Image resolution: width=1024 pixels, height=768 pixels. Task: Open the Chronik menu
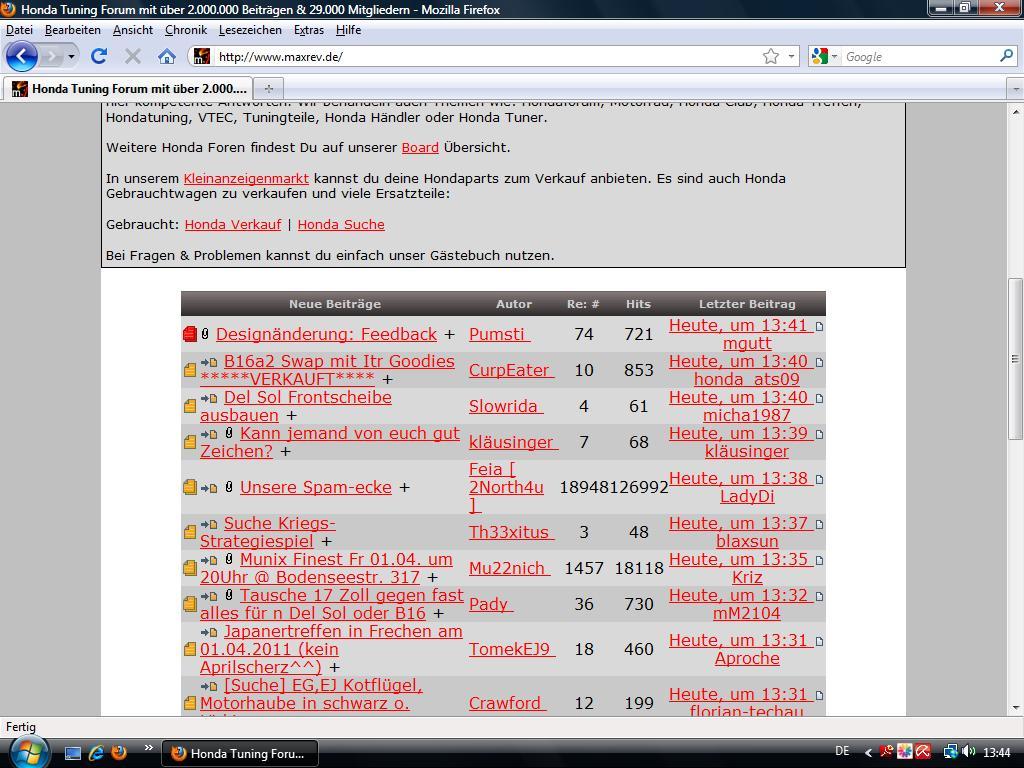click(185, 30)
